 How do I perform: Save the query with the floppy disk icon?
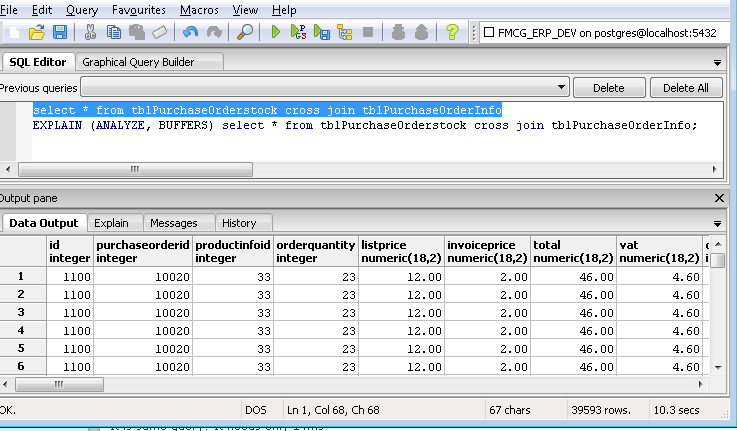point(60,33)
